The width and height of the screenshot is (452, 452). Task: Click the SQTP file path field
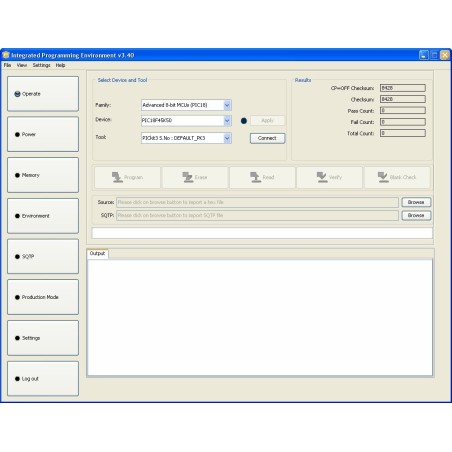pyautogui.click(x=257, y=216)
